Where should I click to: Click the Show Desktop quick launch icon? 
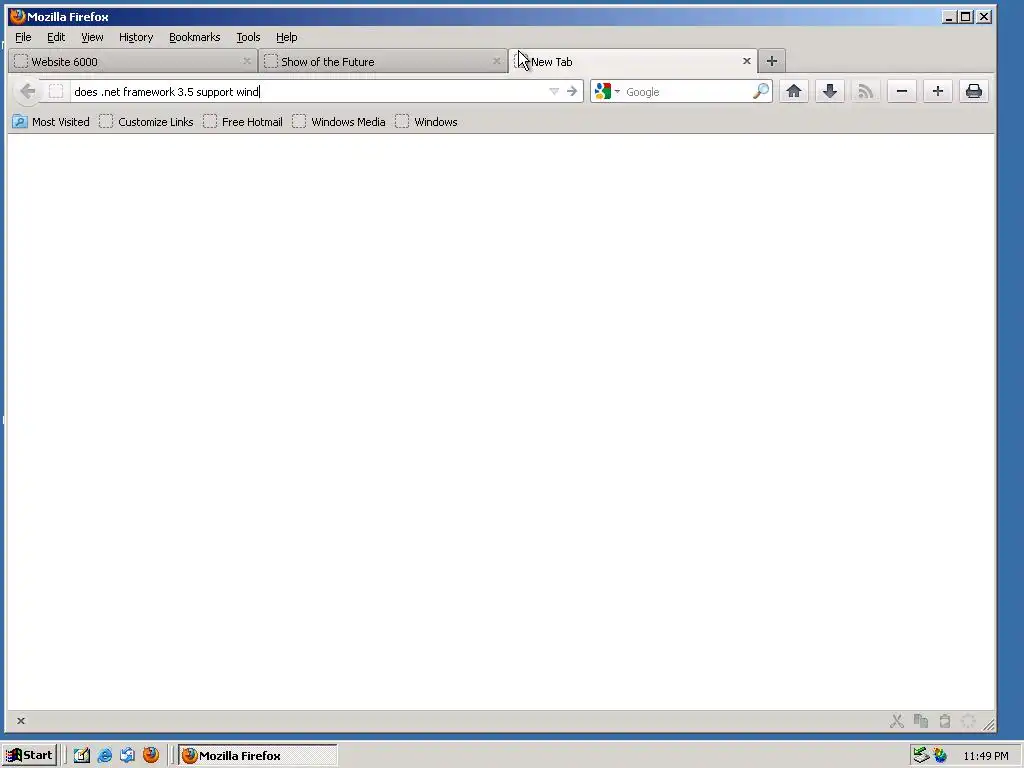pyautogui.click(x=82, y=756)
